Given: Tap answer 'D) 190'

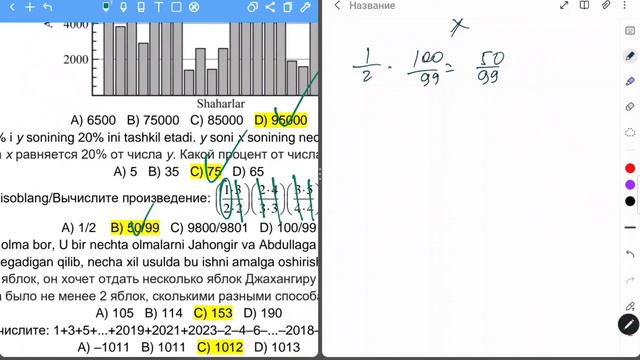Looking at the screenshot, I should pos(263,313).
